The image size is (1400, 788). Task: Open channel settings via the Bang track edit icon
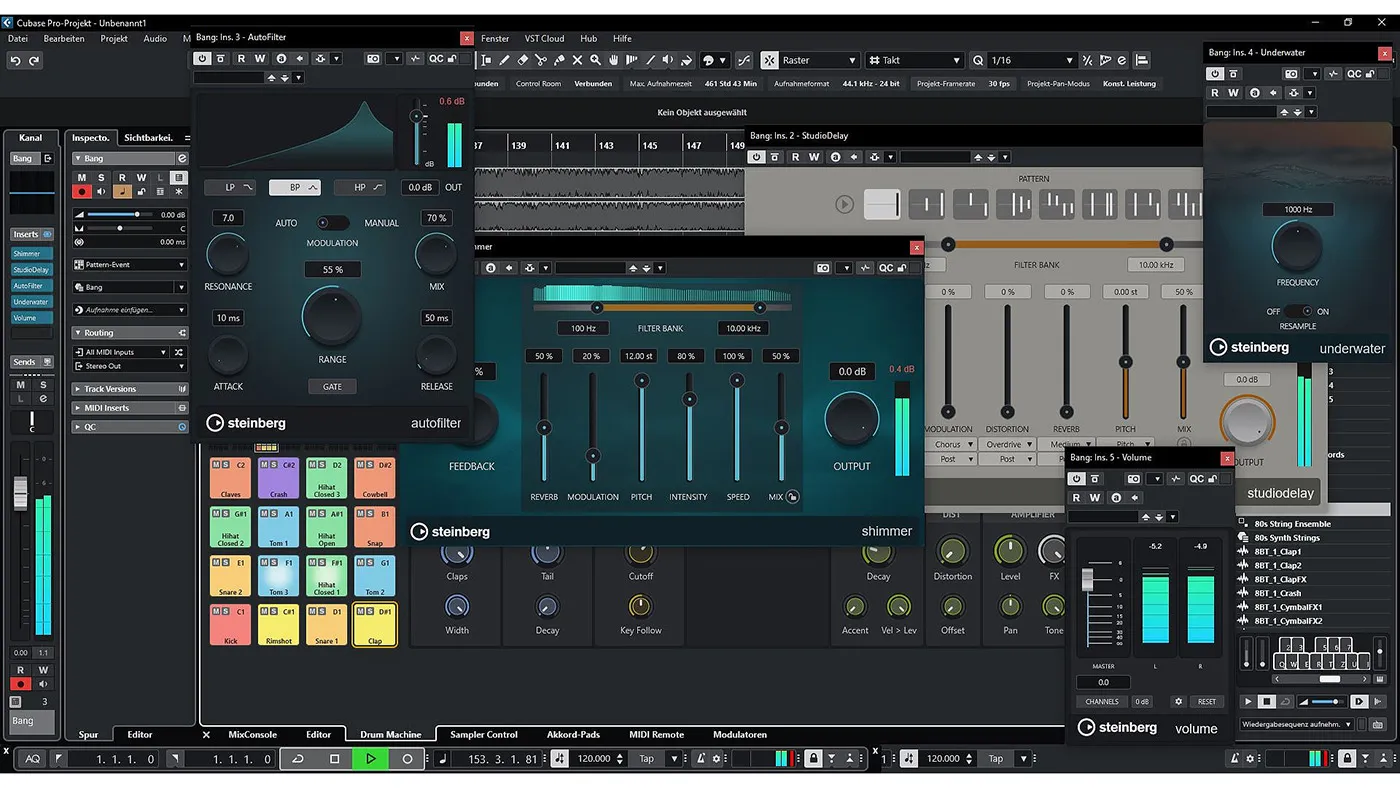(x=183, y=158)
